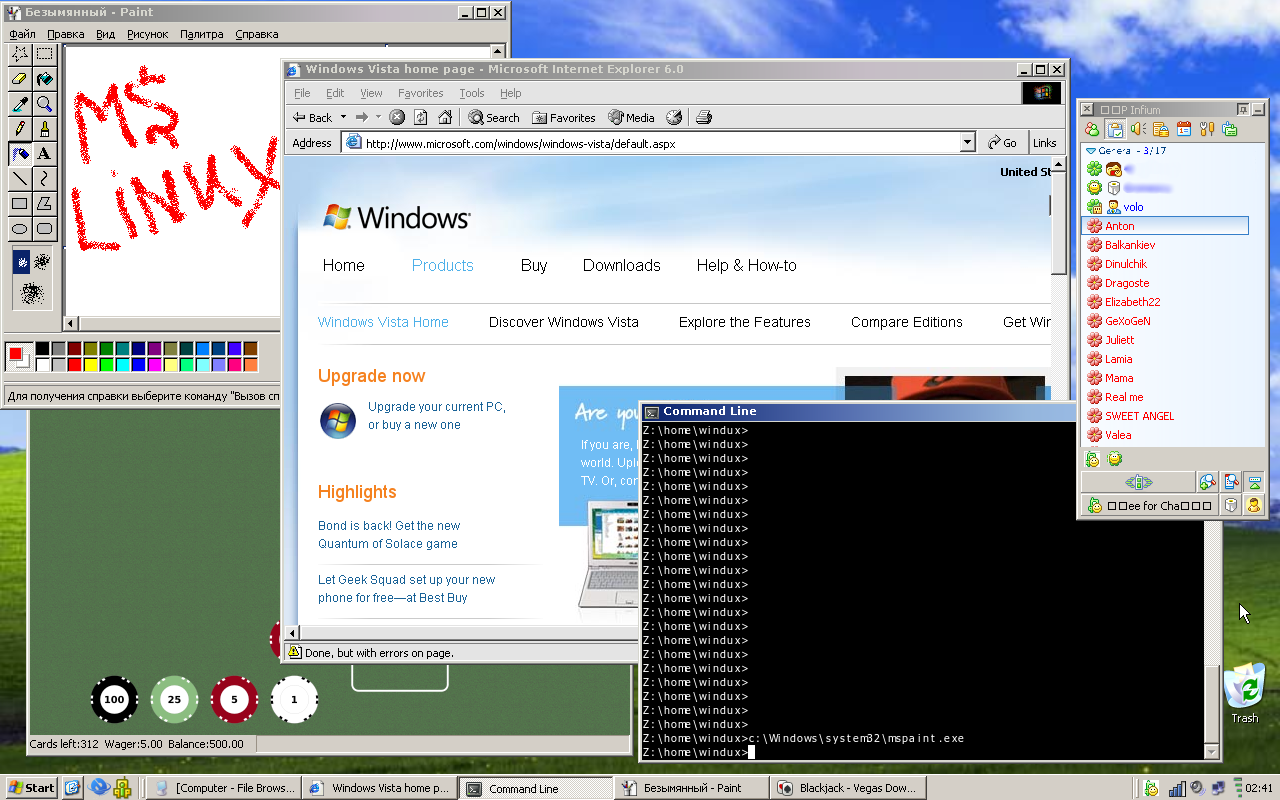
Task: Select the black color in Paint palette
Action: pyautogui.click(x=43, y=349)
